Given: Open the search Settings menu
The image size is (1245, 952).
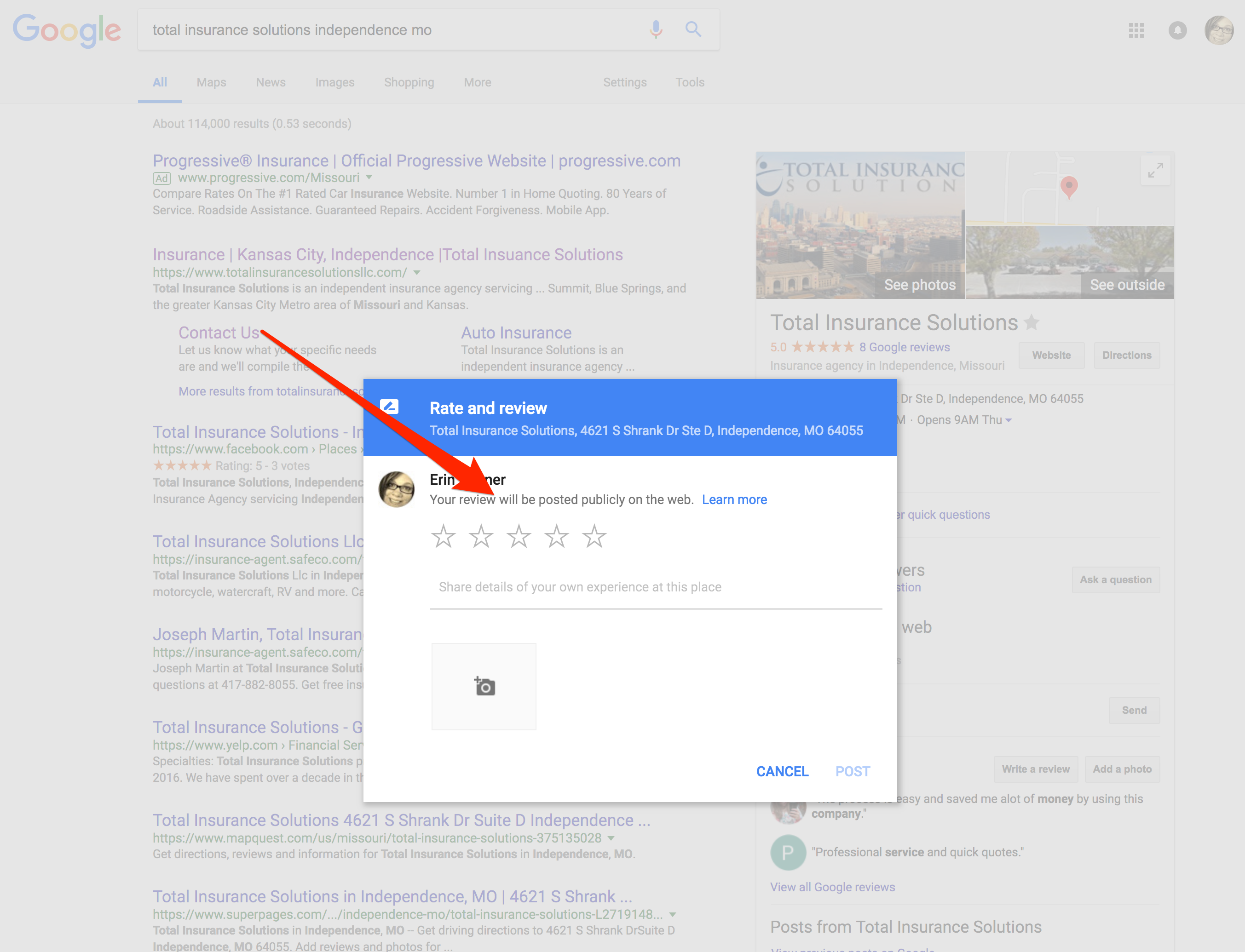Looking at the screenshot, I should 625,82.
